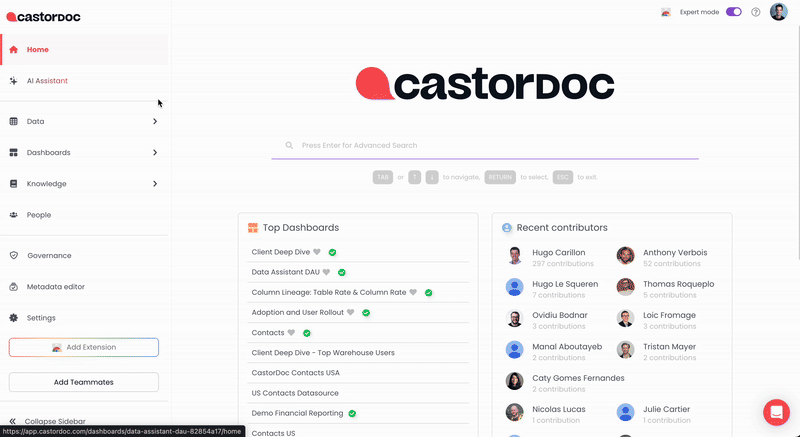Click the Dashboards layout icon
The height and width of the screenshot is (437, 800).
coord(14,152)
